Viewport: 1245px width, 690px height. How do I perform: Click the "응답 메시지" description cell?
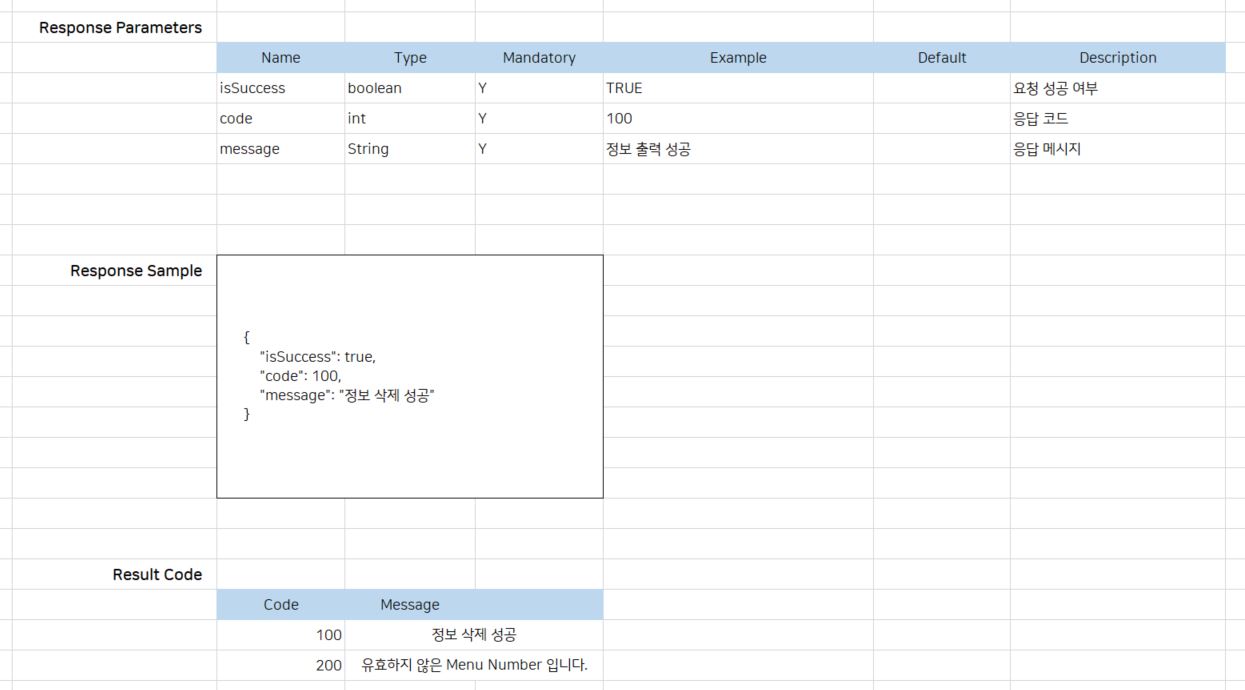click(x=1047, y=149)
